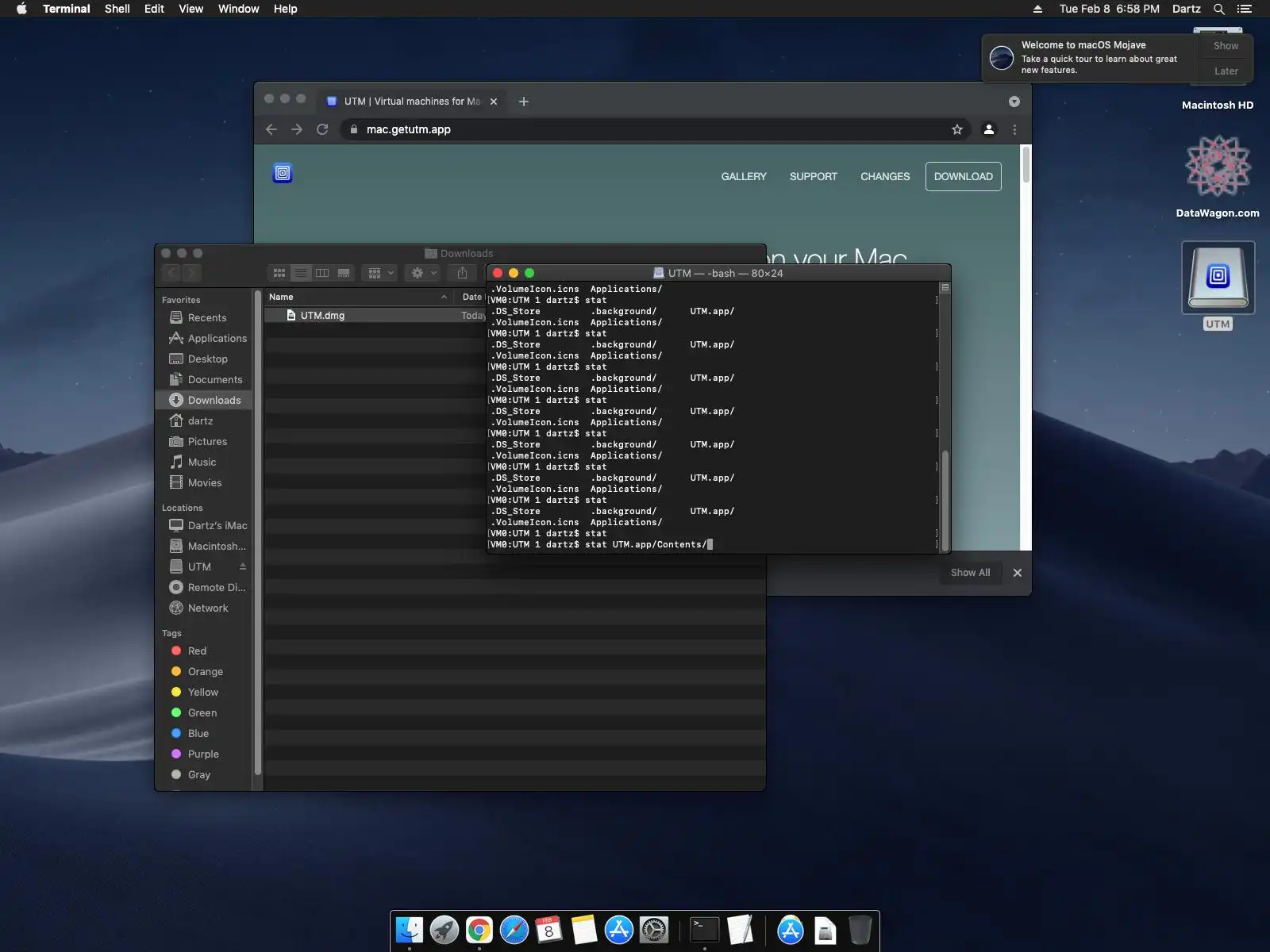Open Terminal icon in the Dock
Image resolution: width=1270 pixels, height=952 pixels.
[705, 930]
